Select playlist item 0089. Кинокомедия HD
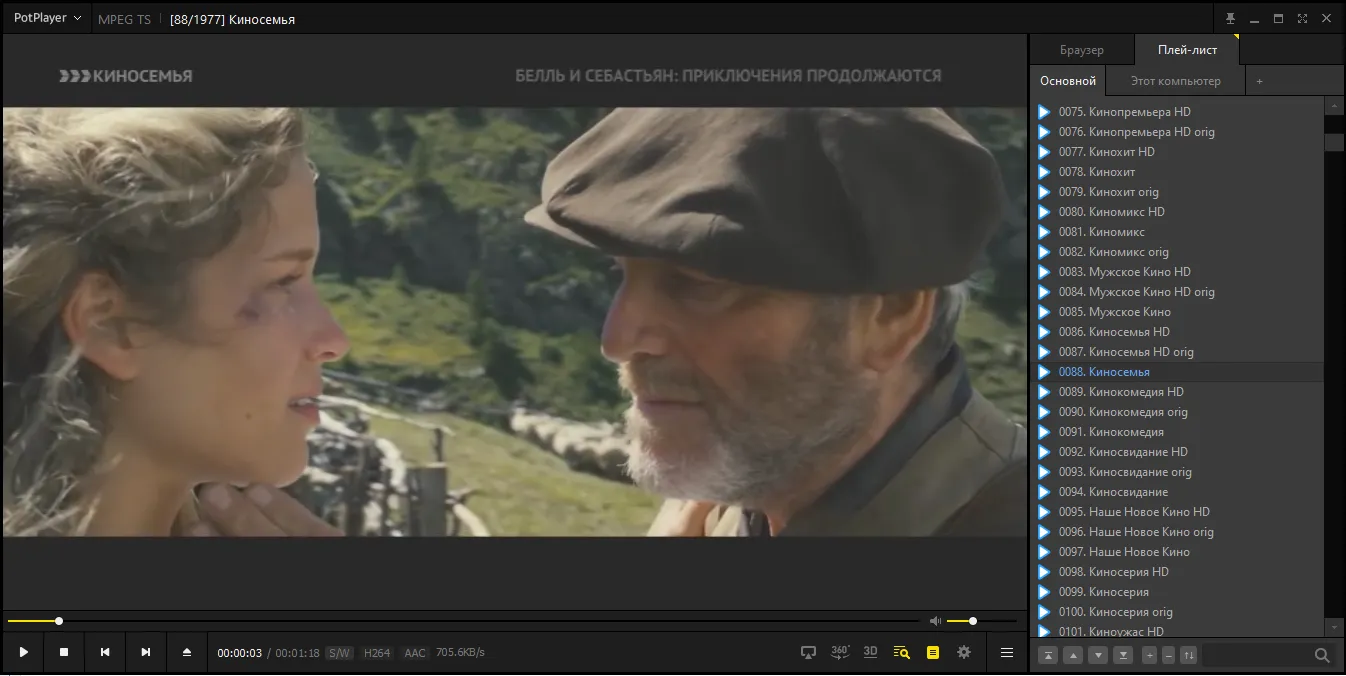Screen dimensions: 1346x676 (1177, 392)
